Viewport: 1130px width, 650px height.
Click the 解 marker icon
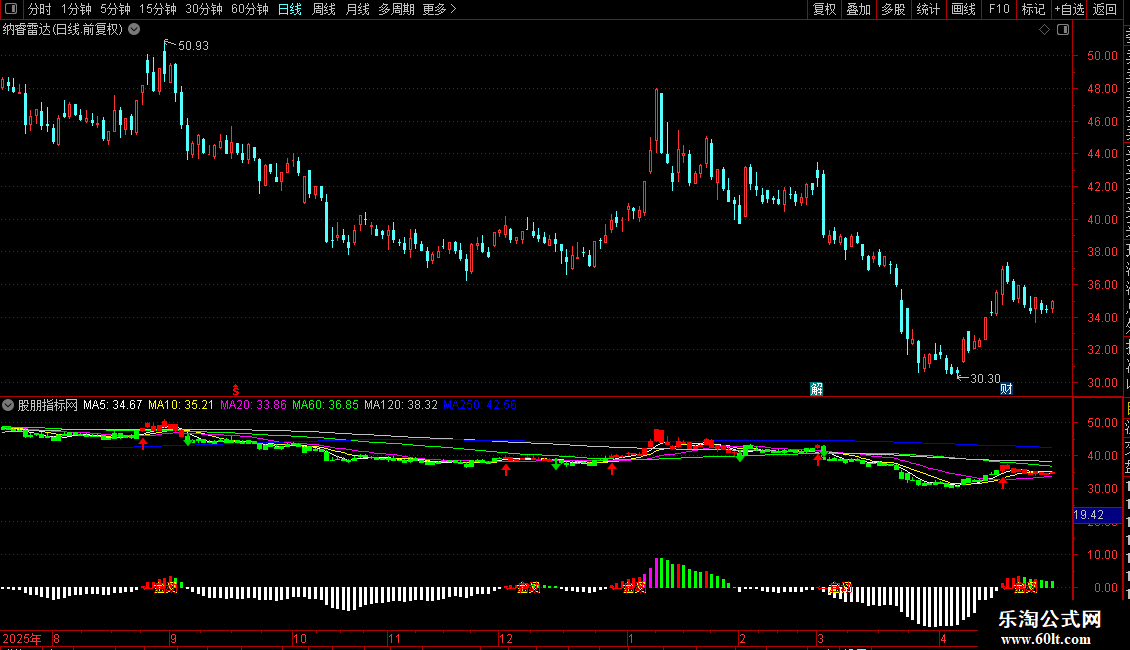(x=817, y=389)
